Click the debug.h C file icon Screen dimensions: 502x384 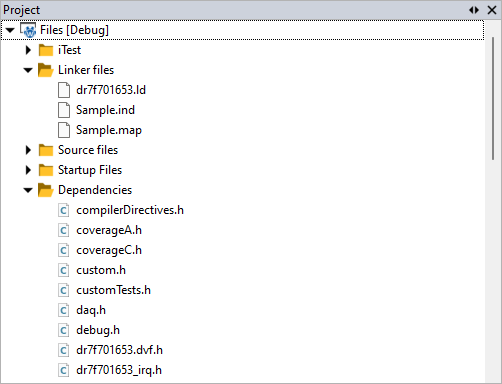64,330
